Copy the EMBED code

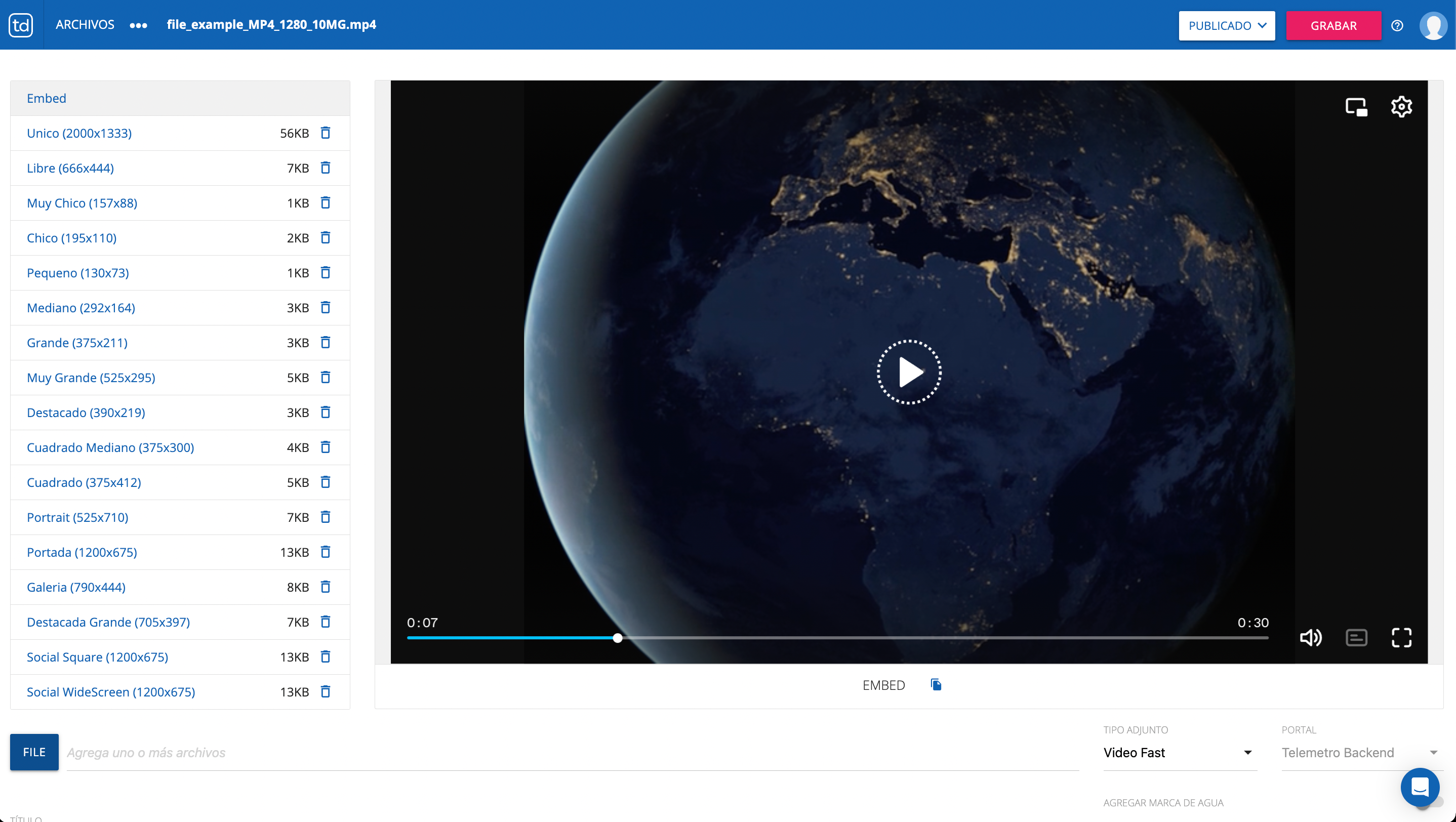[936, 685]
